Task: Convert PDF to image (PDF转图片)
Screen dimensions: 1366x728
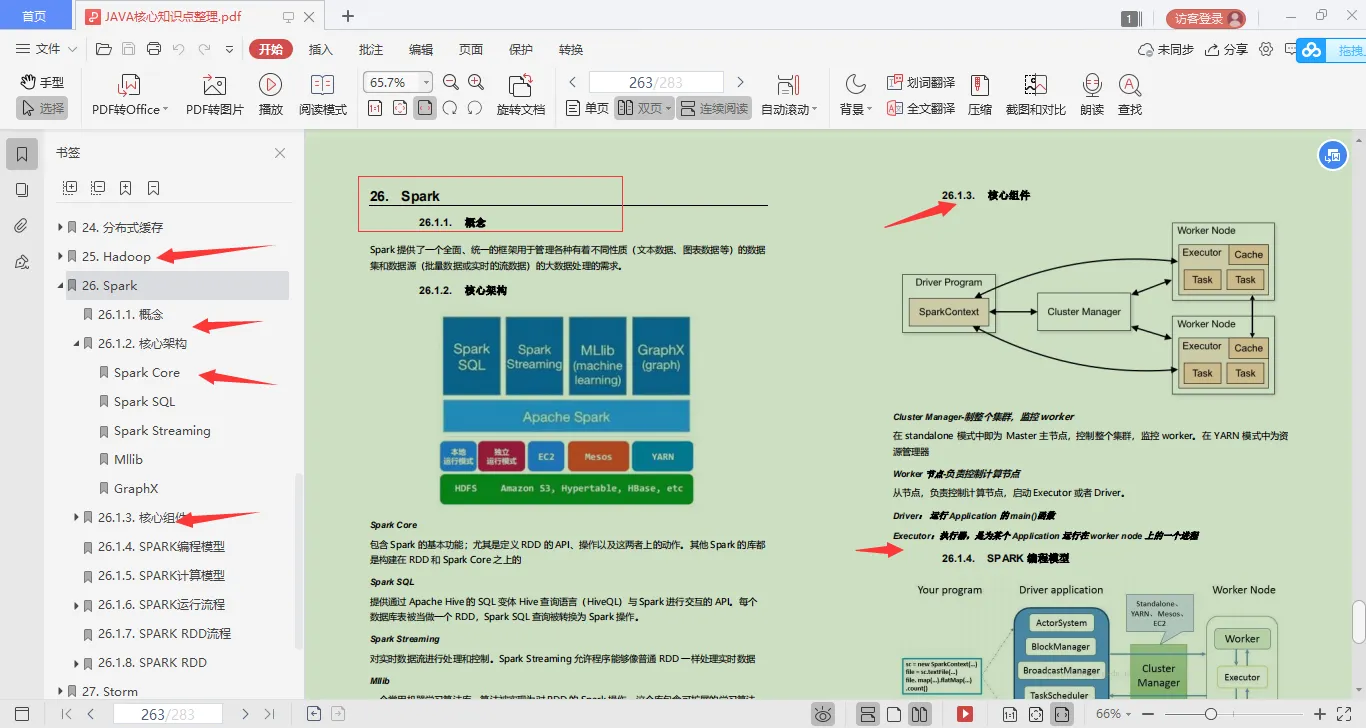Action: coord(215,95)
